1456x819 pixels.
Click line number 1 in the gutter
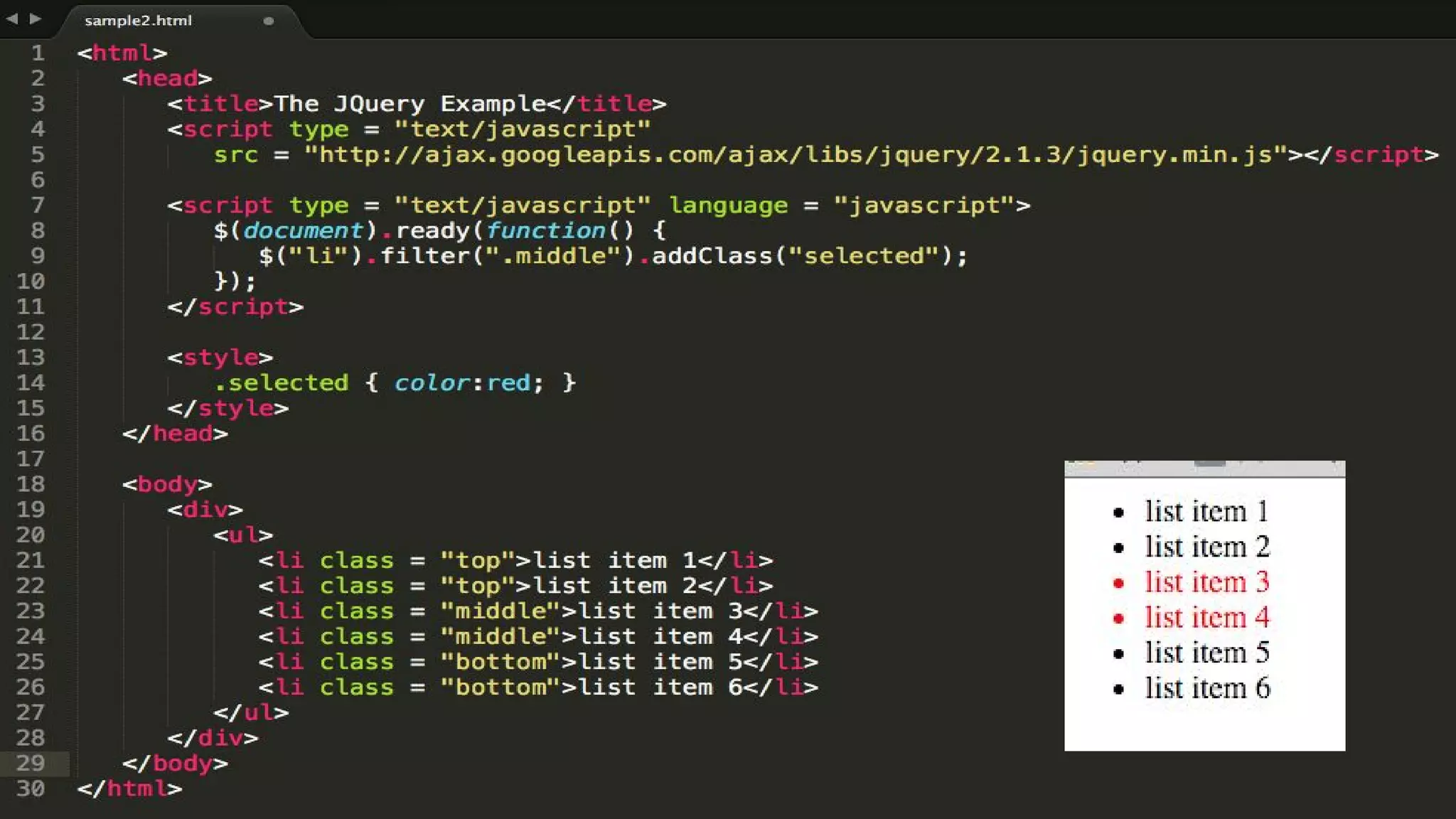coord(38,53)
